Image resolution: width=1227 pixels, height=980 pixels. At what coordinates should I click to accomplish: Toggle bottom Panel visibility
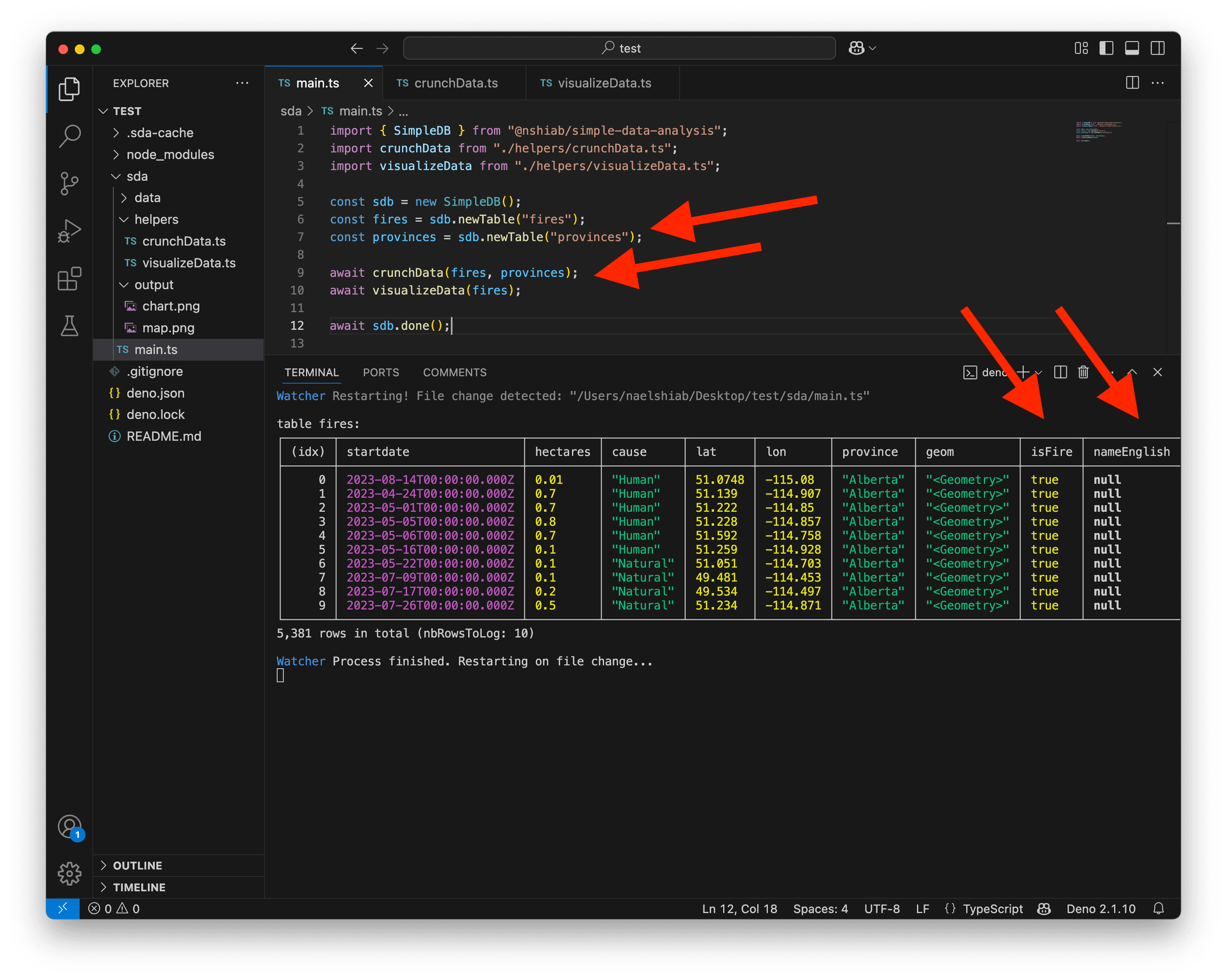click(x=1132, y=48)
